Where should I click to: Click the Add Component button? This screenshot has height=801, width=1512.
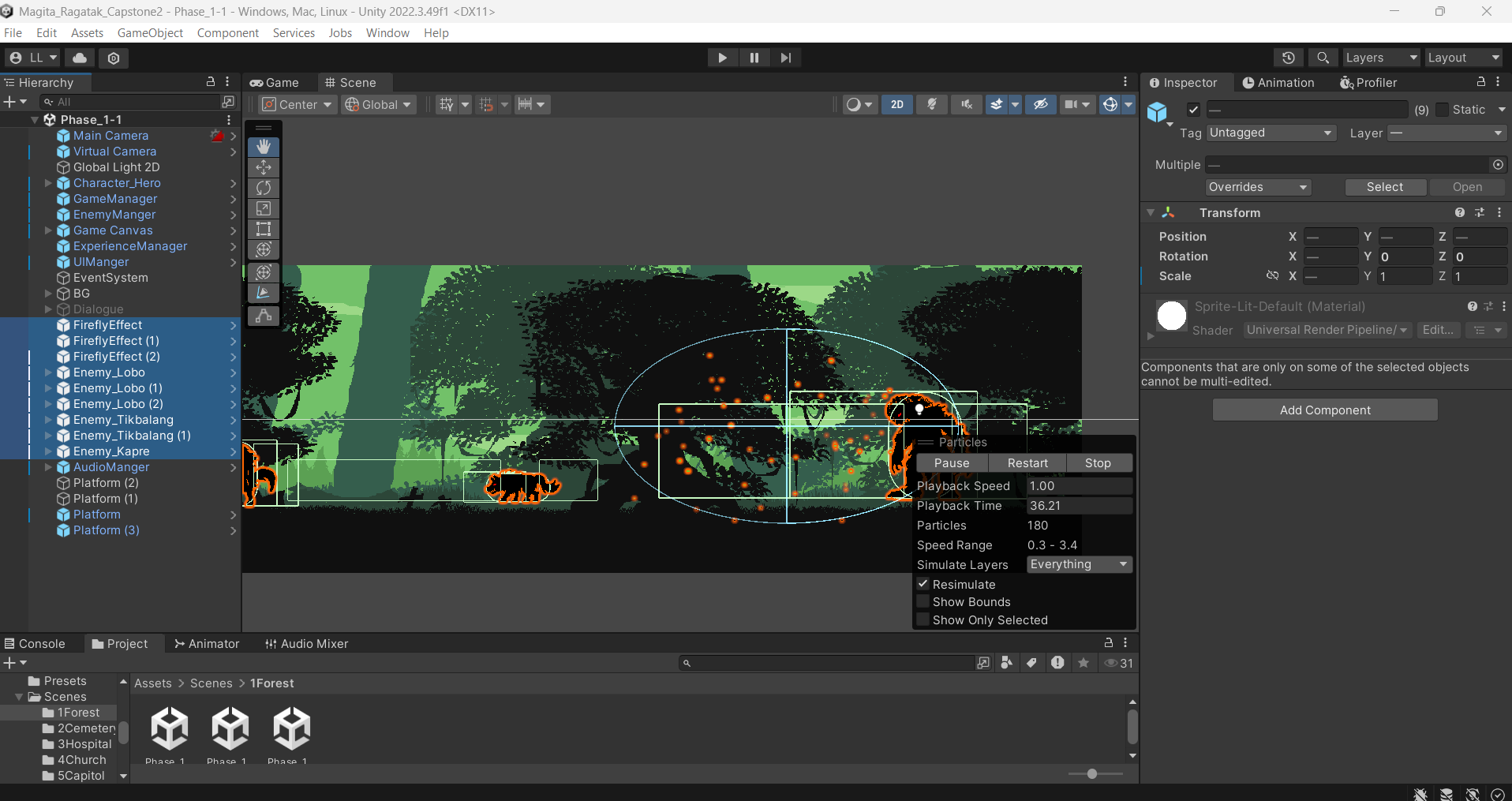click(x=1325, y=410)
